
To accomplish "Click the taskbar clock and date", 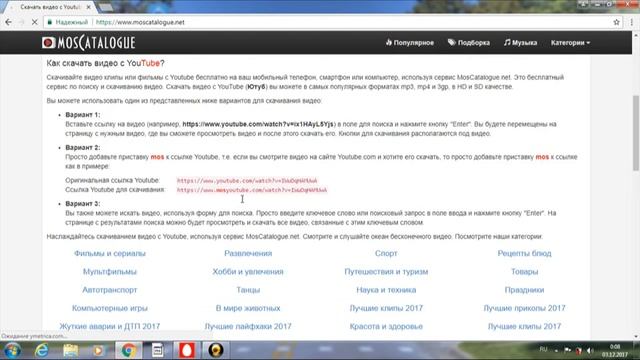I will click(615, 351).
